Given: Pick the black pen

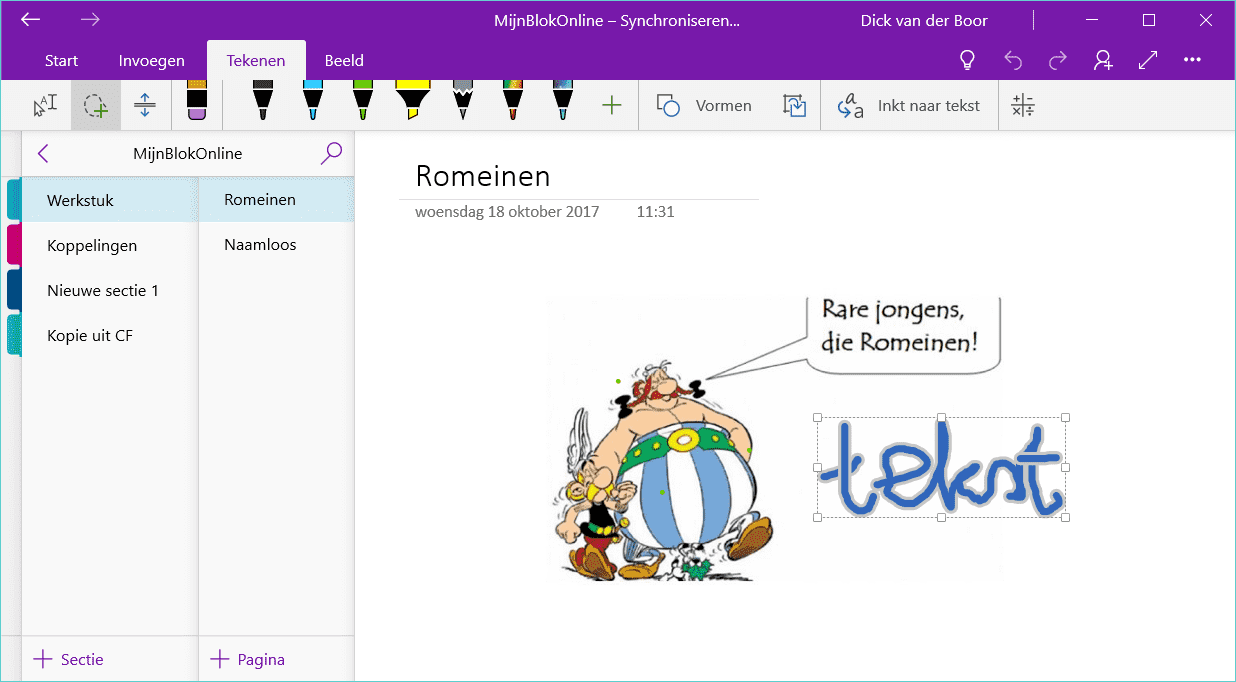Looking at the screenshot, I should 262,101.
